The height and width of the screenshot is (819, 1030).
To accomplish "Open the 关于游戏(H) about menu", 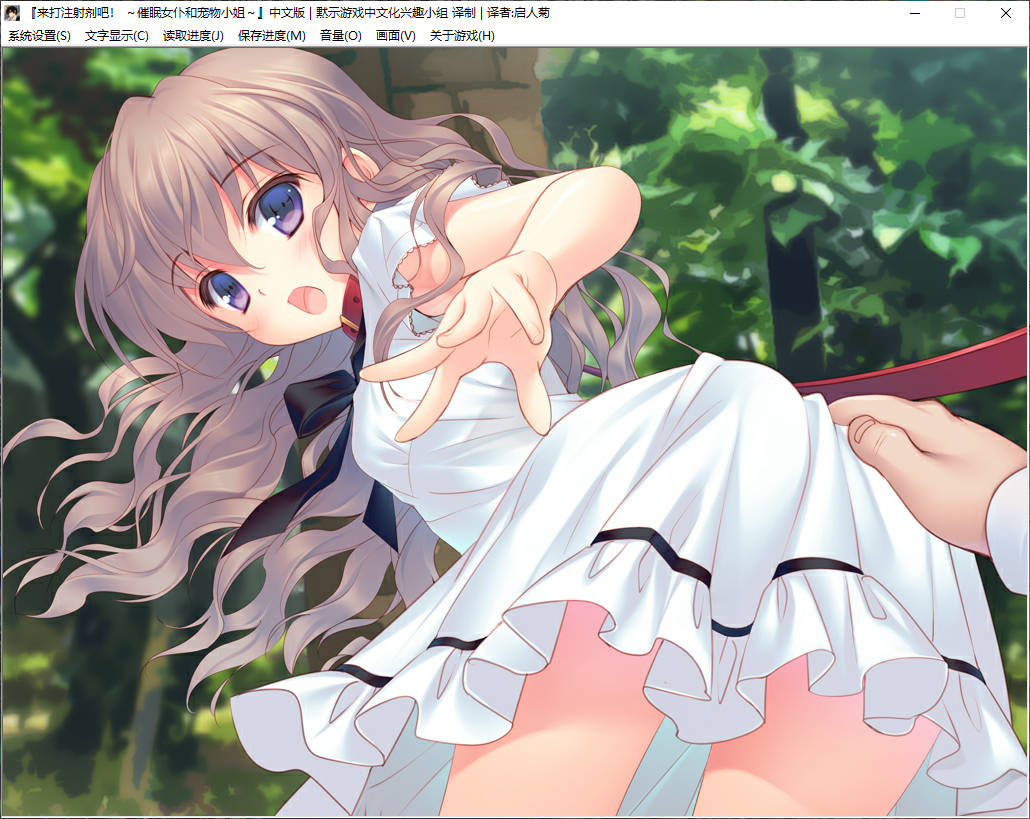I will 462,36.
